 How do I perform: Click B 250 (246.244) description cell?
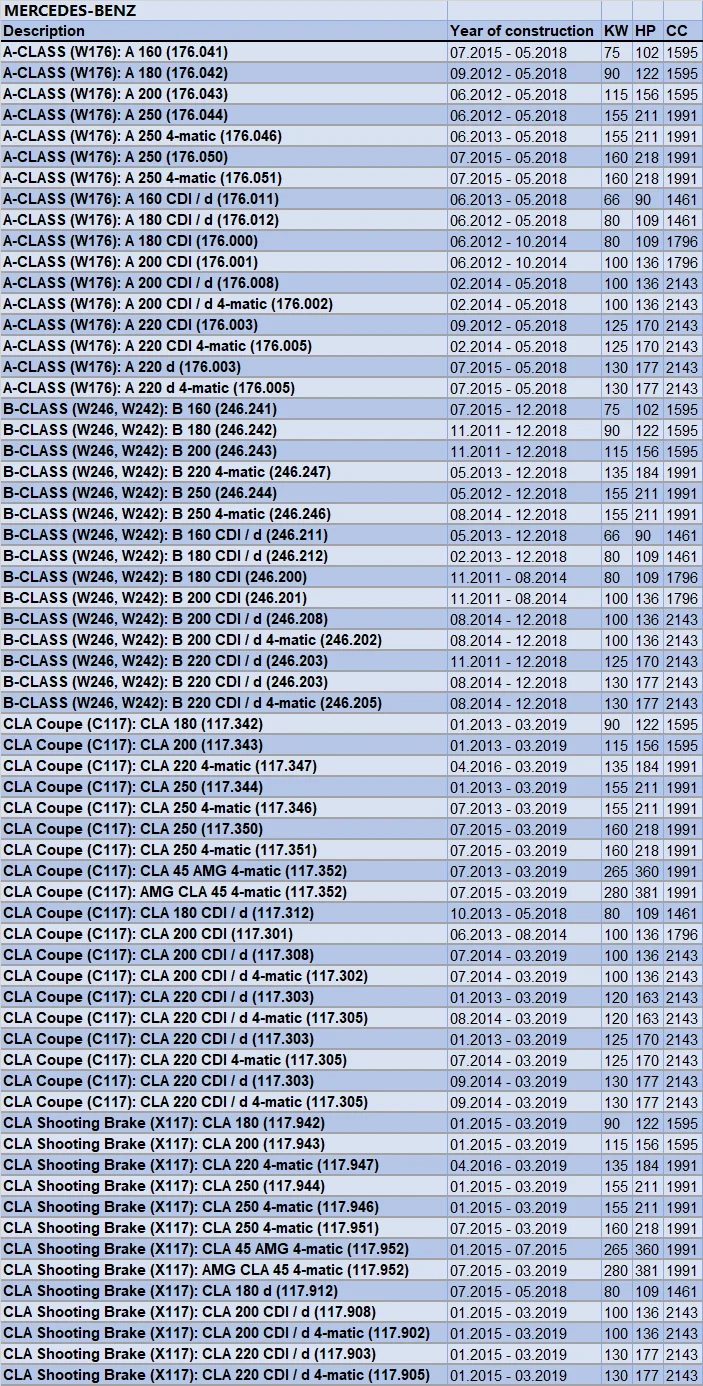(x=223, y=493)
